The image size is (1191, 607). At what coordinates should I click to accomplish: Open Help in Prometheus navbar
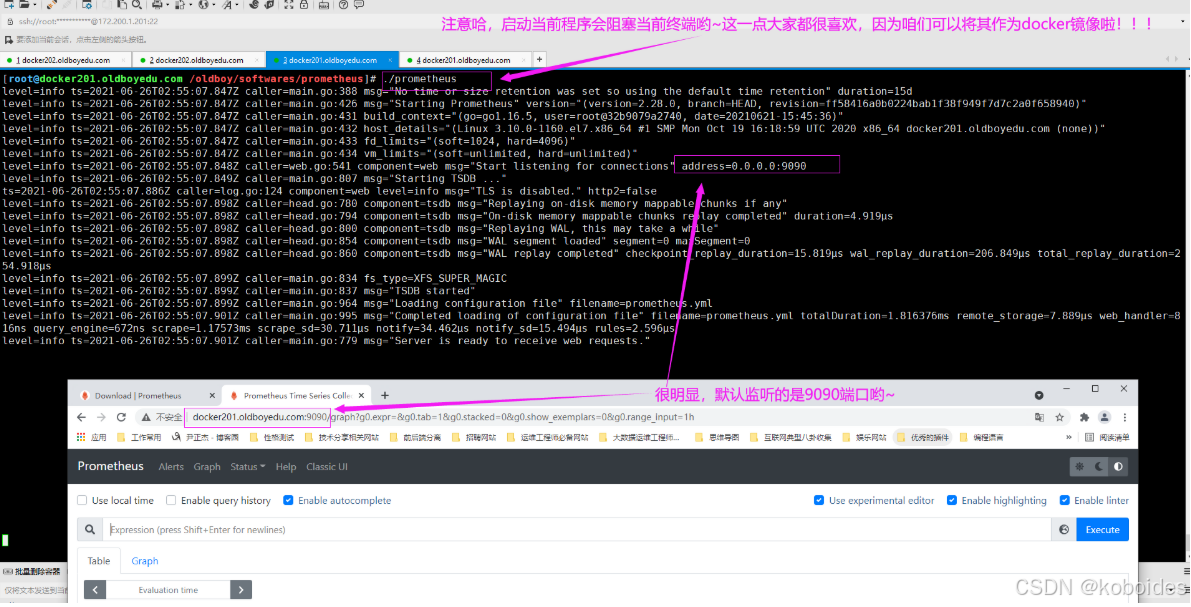(286, 466)
